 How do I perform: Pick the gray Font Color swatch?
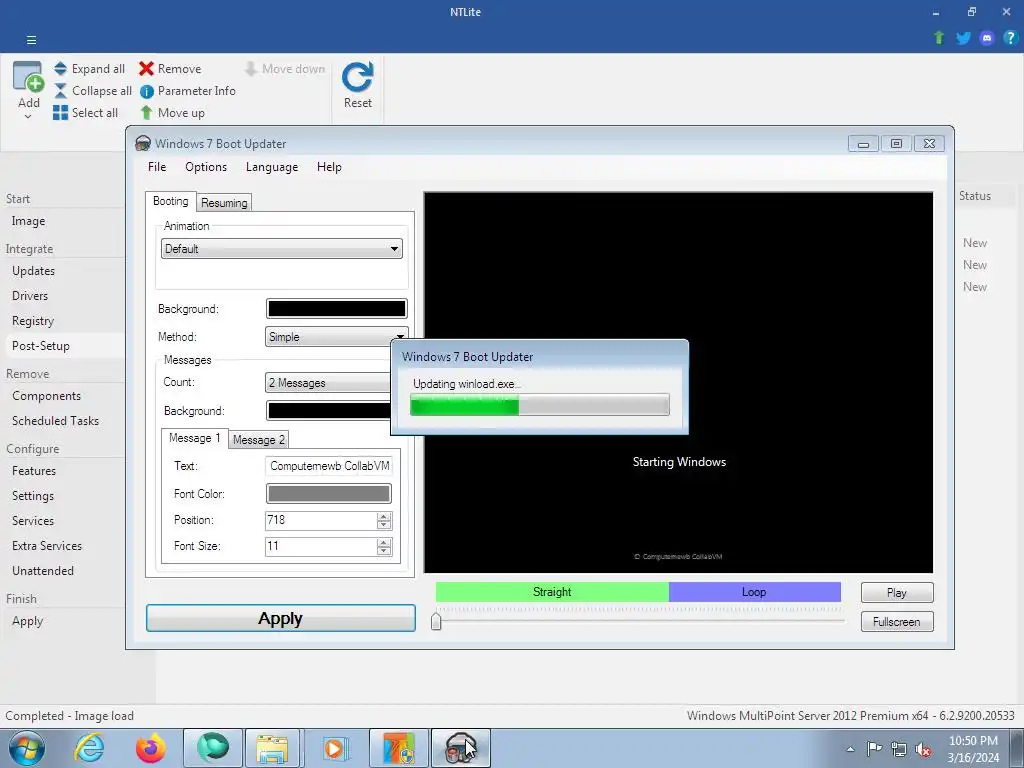tap(328, 494)
